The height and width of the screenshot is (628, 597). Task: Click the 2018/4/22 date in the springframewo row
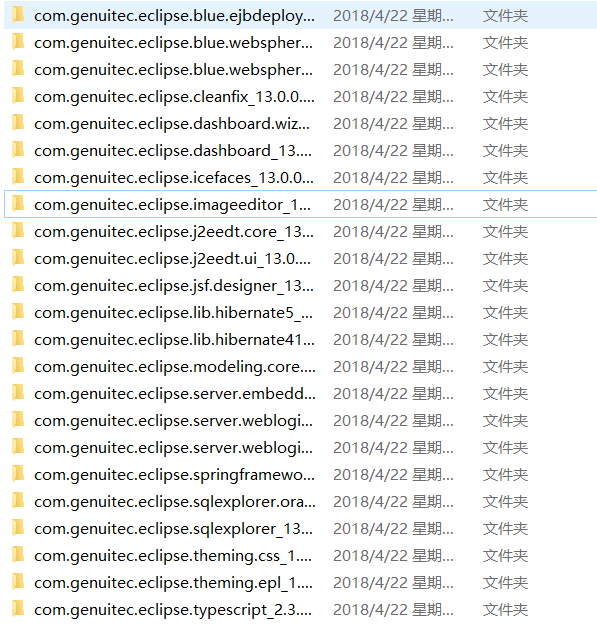coord(393,475)
